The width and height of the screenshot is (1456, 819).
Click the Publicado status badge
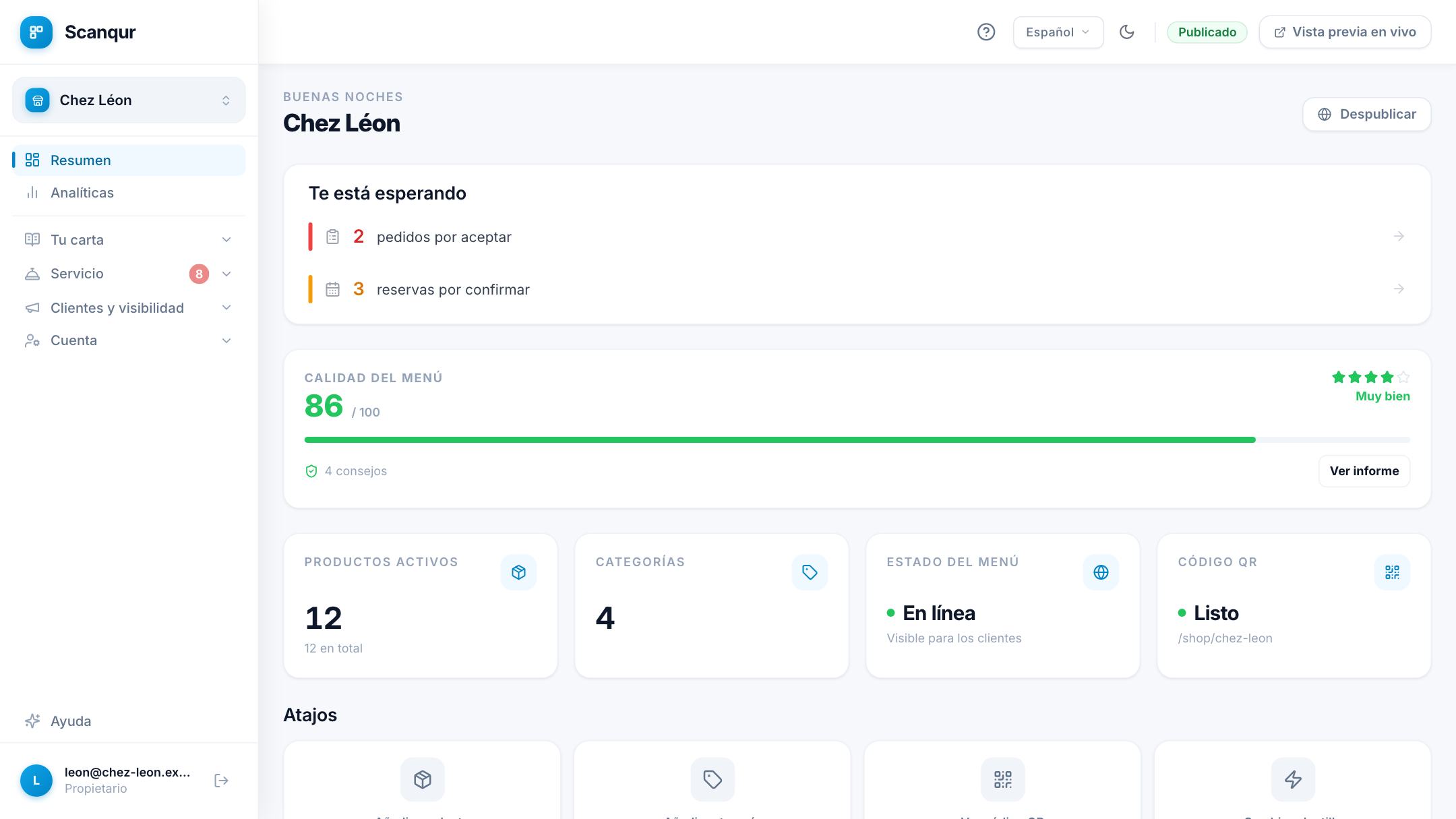[x=1207, y=32]
